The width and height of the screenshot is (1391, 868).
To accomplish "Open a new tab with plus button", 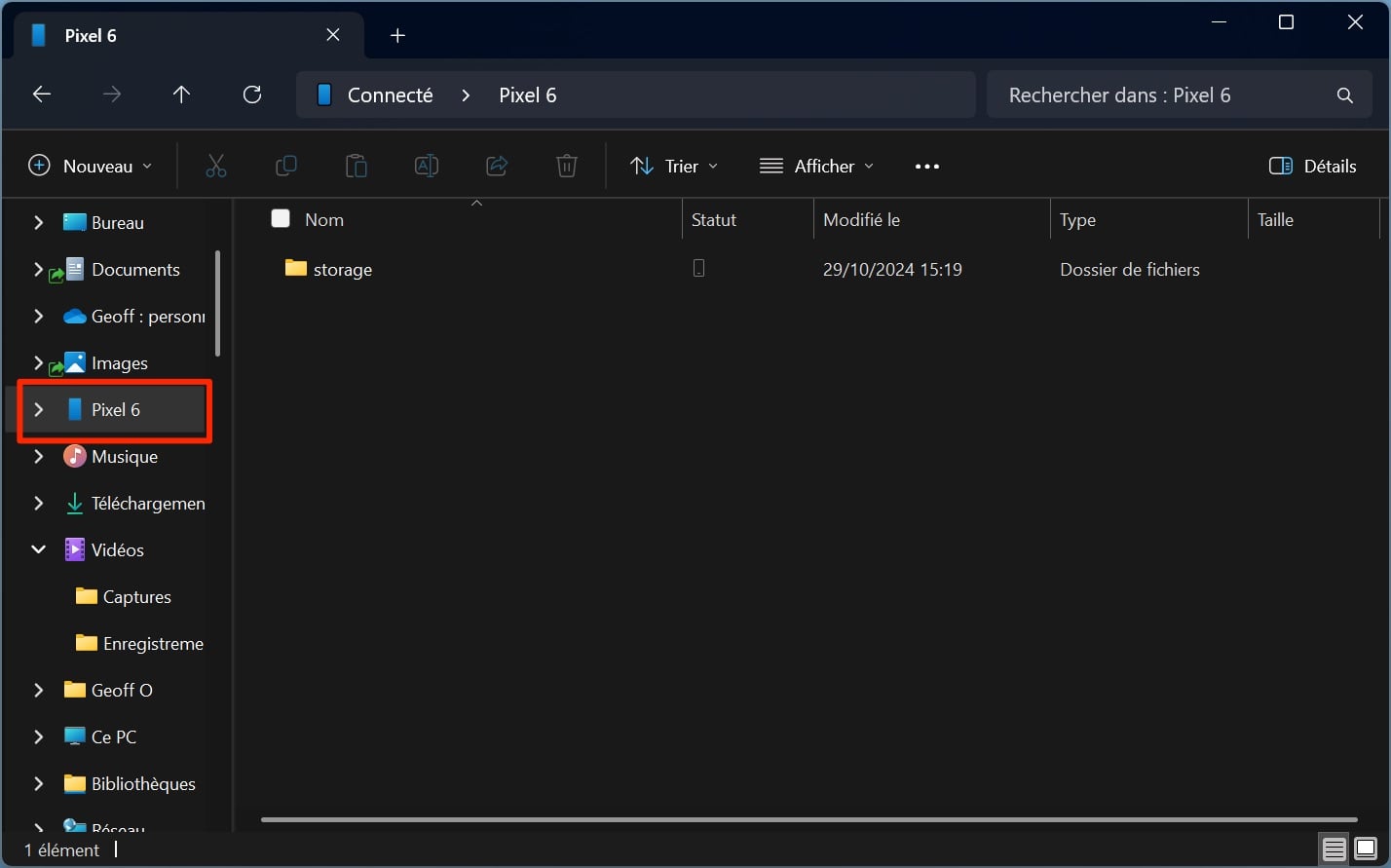I will click(397, 36).
